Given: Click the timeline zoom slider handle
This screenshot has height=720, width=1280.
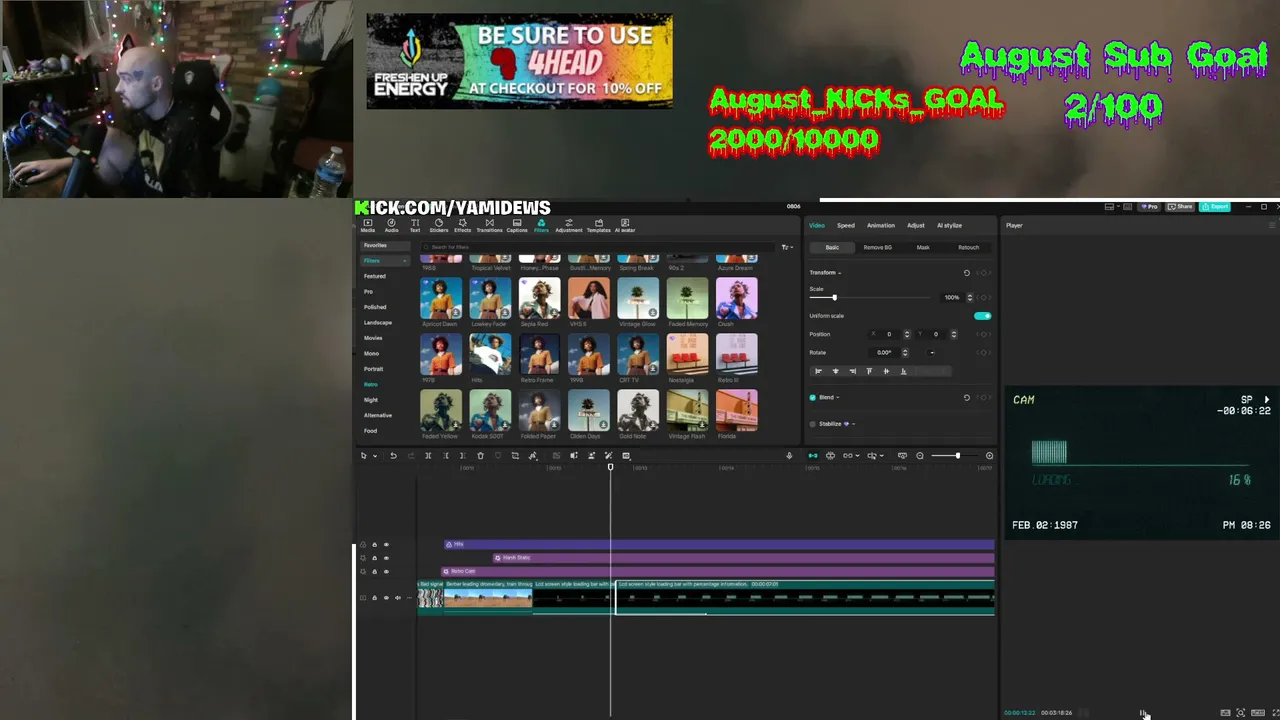Looking at the screenshot, I should pos(957,456).
